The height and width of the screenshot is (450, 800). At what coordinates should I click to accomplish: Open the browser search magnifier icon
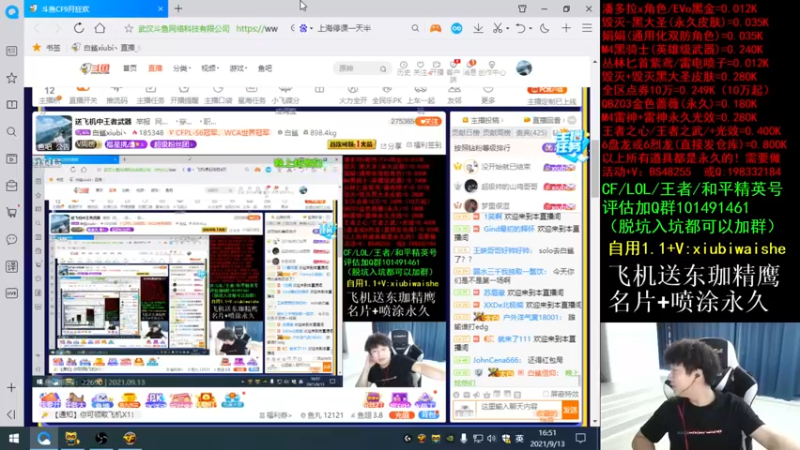(x=415, y=29)
